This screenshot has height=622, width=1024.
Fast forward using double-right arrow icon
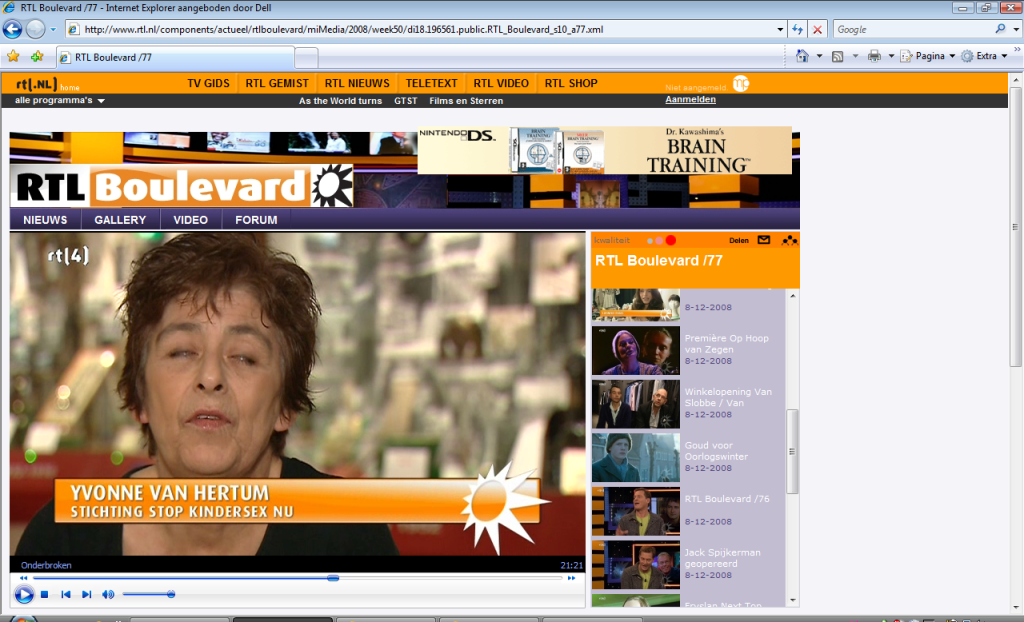point(571,578)
